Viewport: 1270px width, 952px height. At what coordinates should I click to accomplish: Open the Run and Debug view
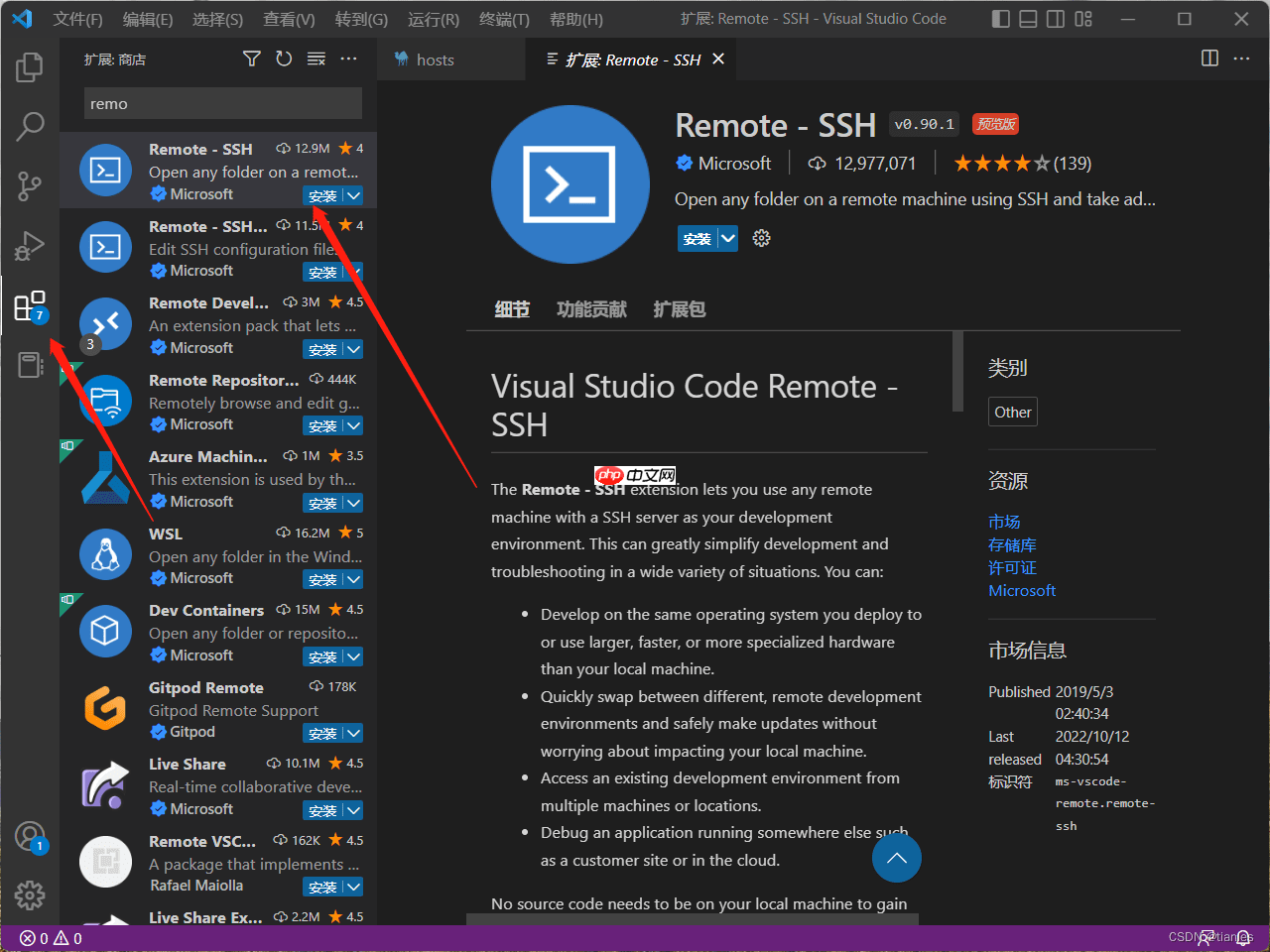30,245
